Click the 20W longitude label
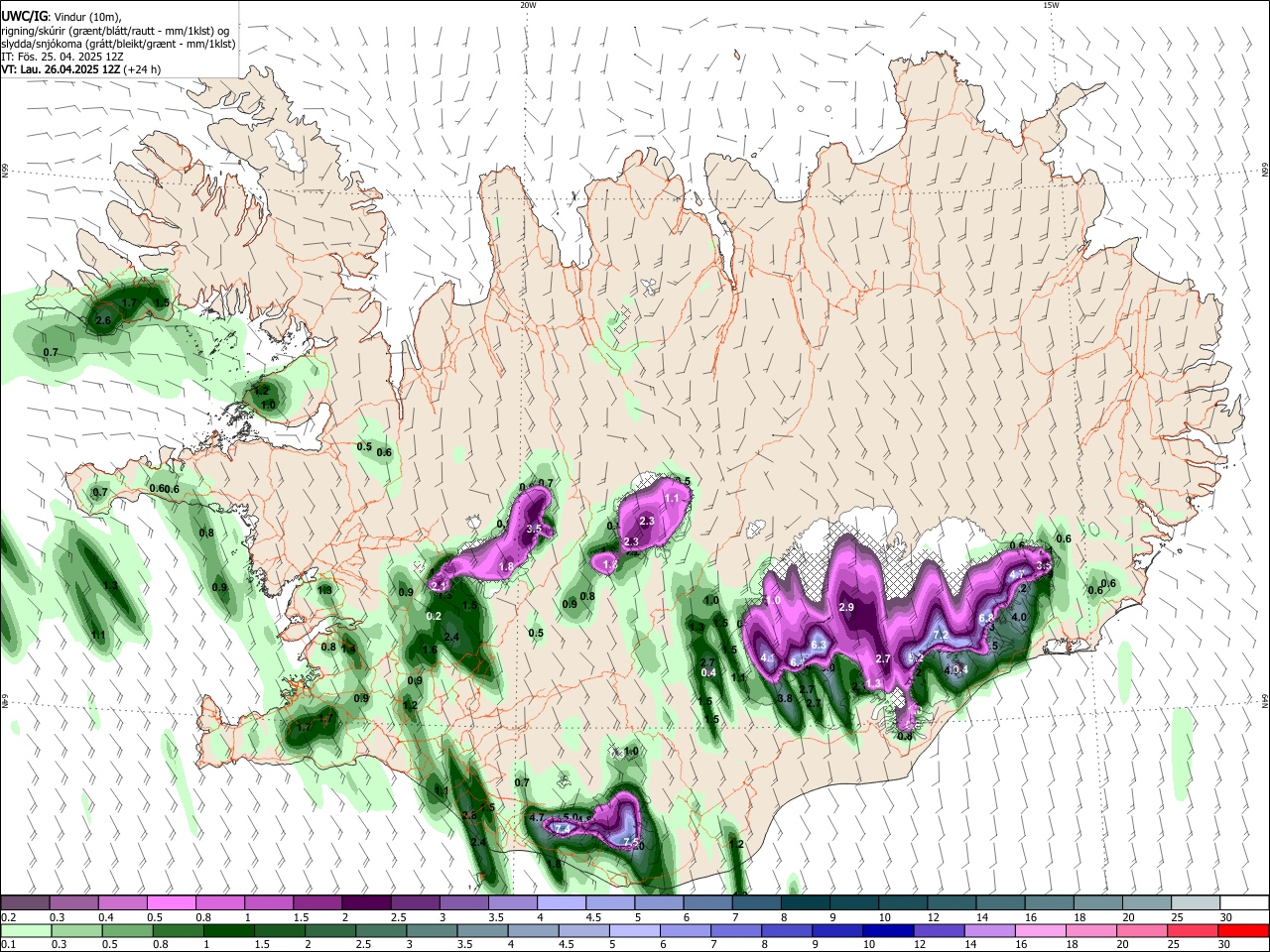The image size is (1270, 952). [528, 5]
